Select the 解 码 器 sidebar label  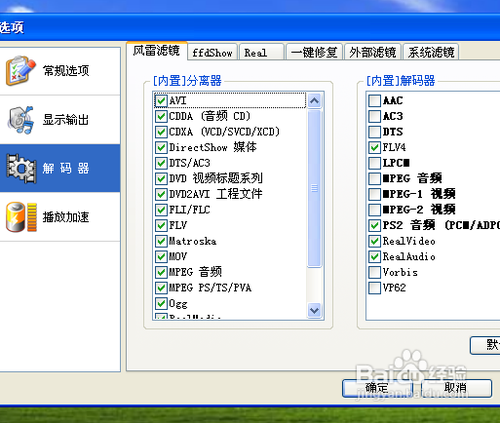coord(66,168)
